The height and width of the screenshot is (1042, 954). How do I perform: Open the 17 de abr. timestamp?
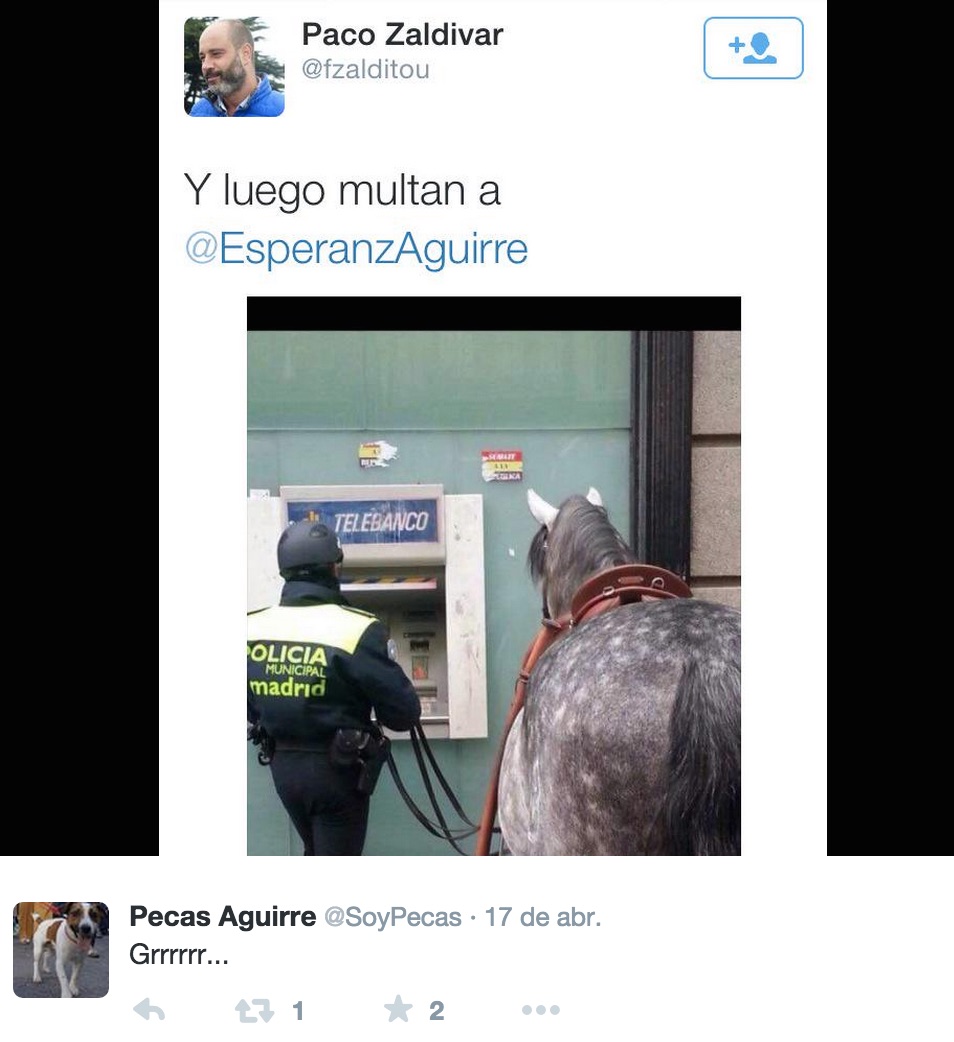click(543, 917)
